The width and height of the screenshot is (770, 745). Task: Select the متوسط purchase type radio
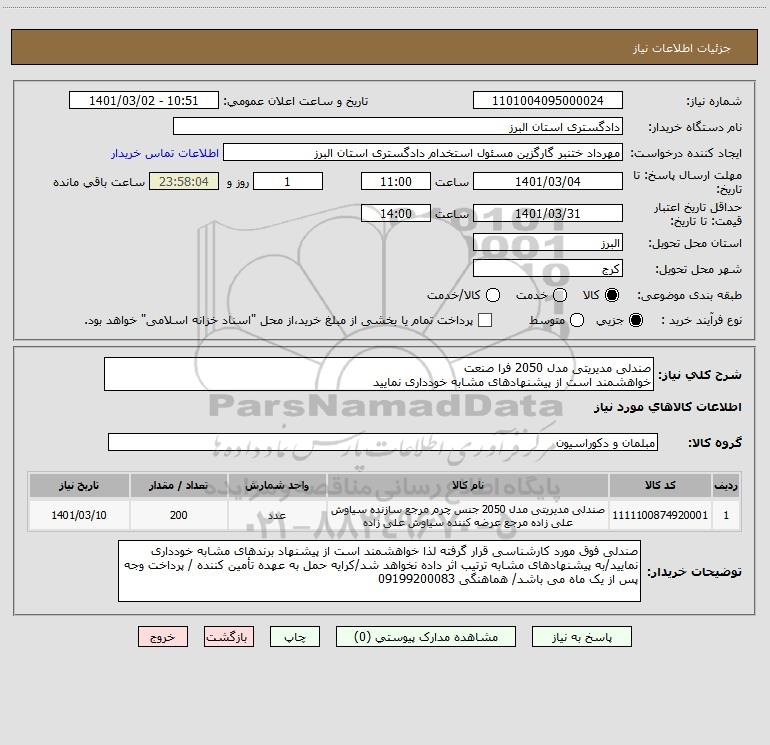click(x=577, y=320)
